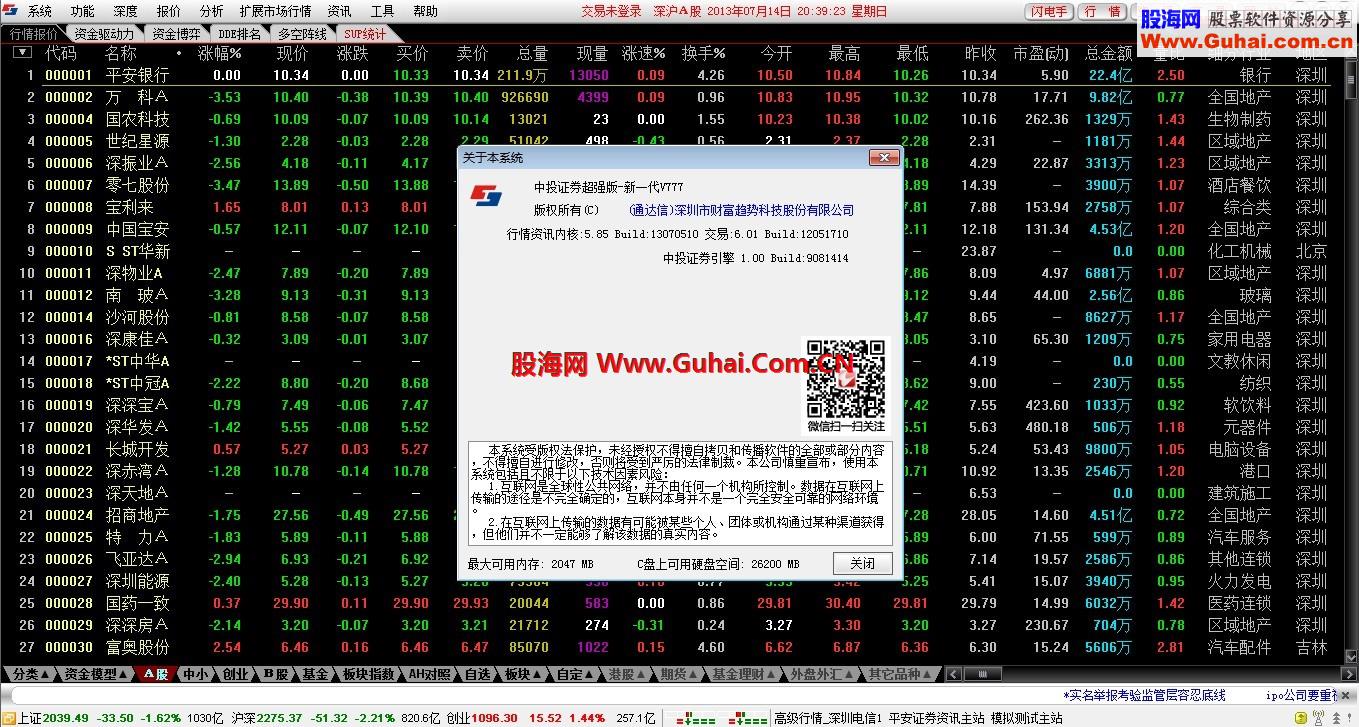Open the 扩展市场行情 menu
This screenshot has width=1359, height=727.
275,11
